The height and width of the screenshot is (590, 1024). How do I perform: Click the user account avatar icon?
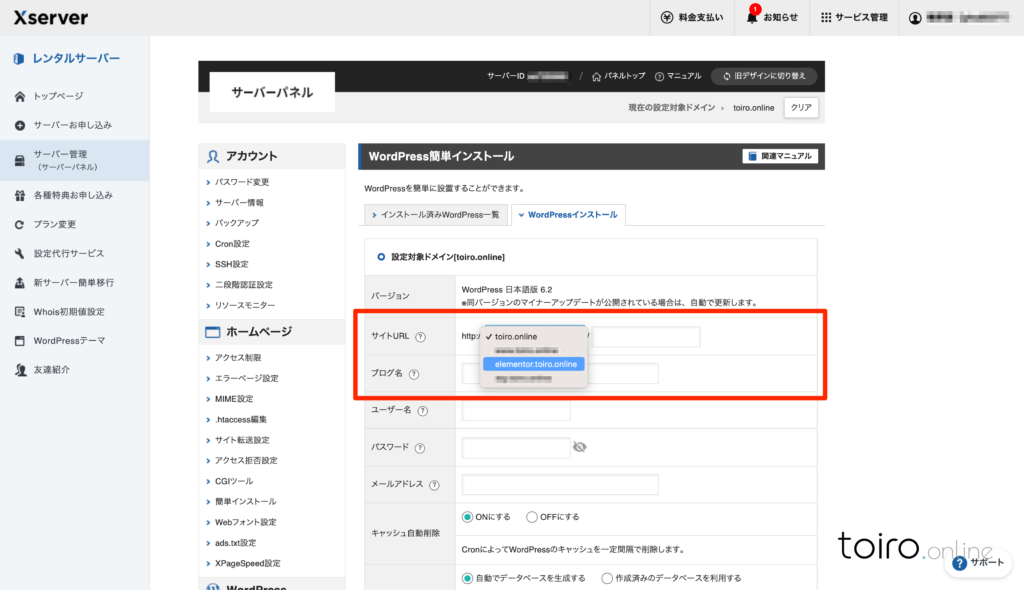[x=915, y=17]
